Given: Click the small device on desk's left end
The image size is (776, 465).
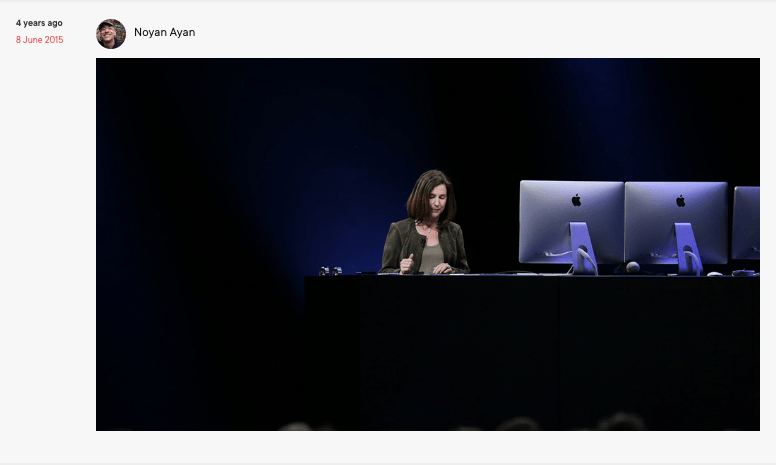Looking at the screenshot, I should tap(330, 270).
